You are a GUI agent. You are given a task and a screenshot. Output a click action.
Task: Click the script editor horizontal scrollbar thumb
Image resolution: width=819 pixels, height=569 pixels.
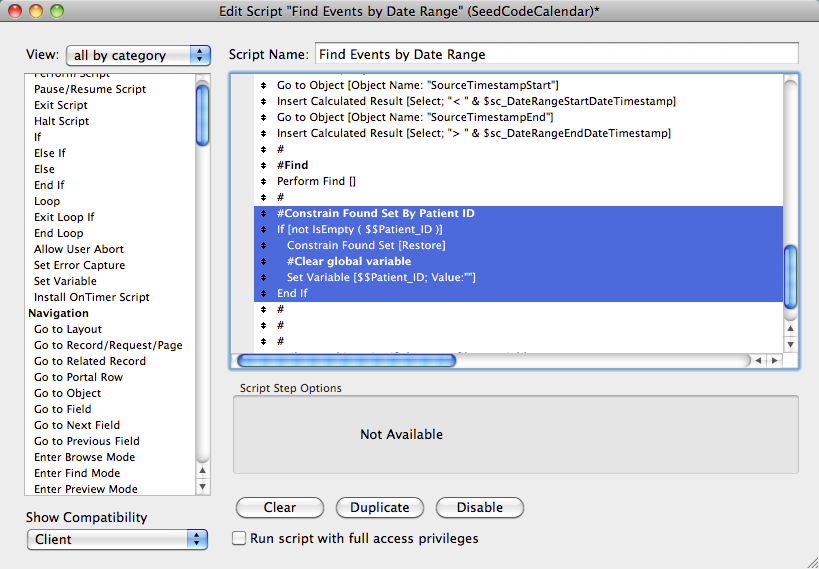point(347,361)
